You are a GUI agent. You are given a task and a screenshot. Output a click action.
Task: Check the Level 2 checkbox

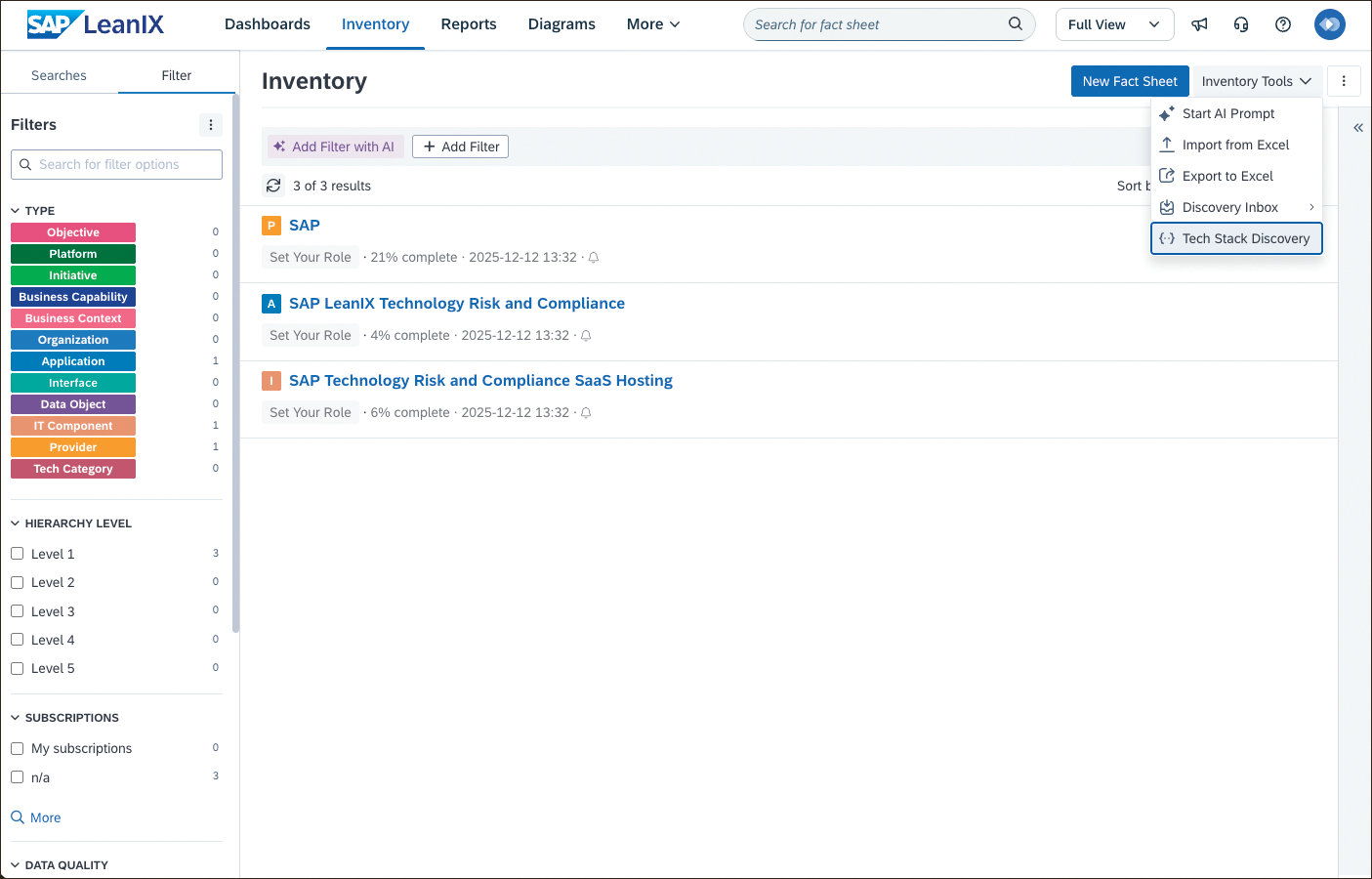[17, 582]
